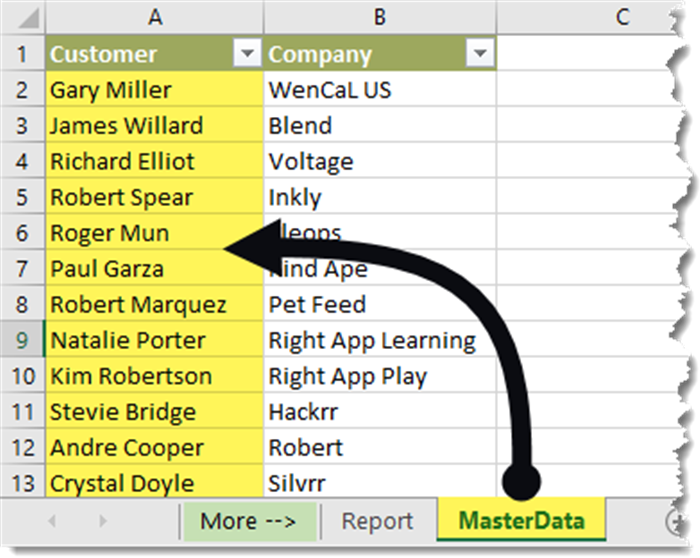Open the green "More -->" sheet tab
Image resolution: width=700 pixels, height=558 pixels.
tap(248, 521)
